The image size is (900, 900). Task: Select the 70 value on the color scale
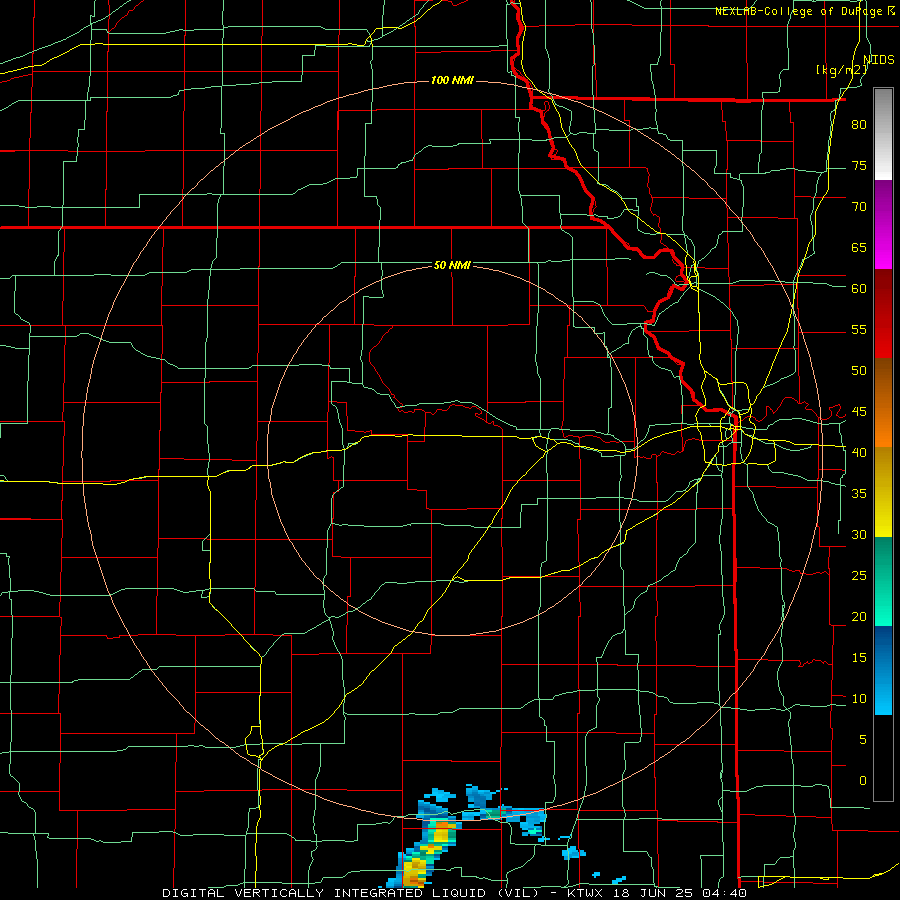pos(859,207)
